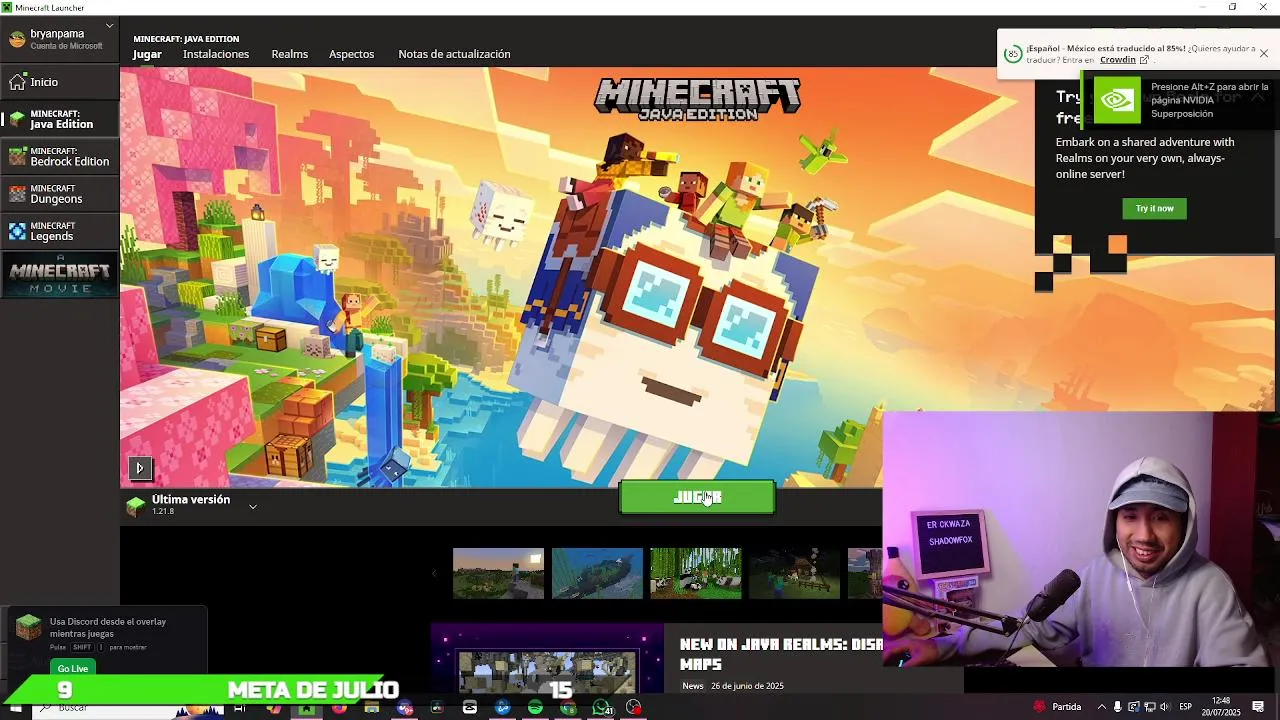Screen dimensions: 1280x720
Task: Switch to the Aspectos tab
Action: click(x=352, y=54)
